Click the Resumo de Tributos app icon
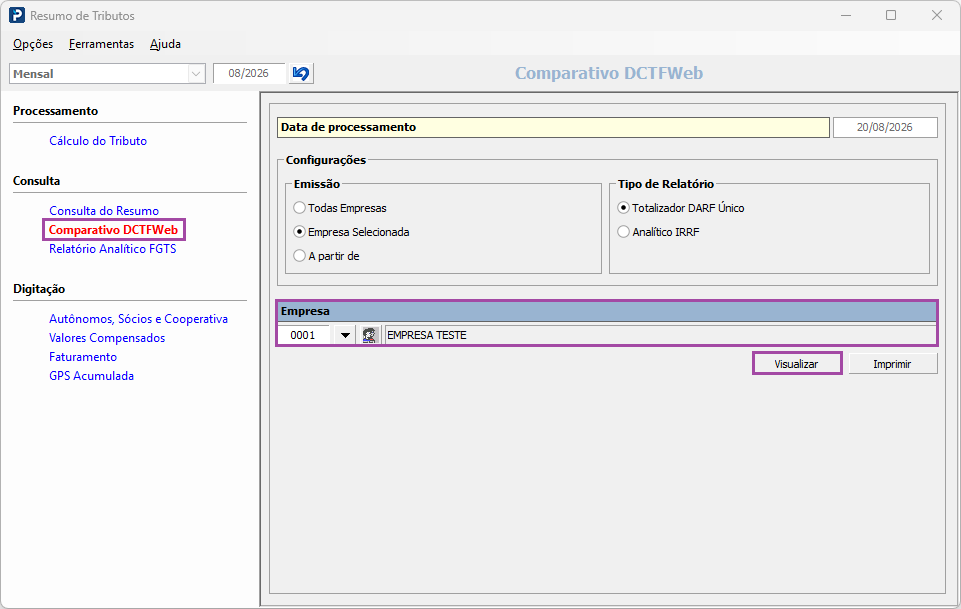The height and width of the screenshot is (609, 961). [x=17, y=15]
